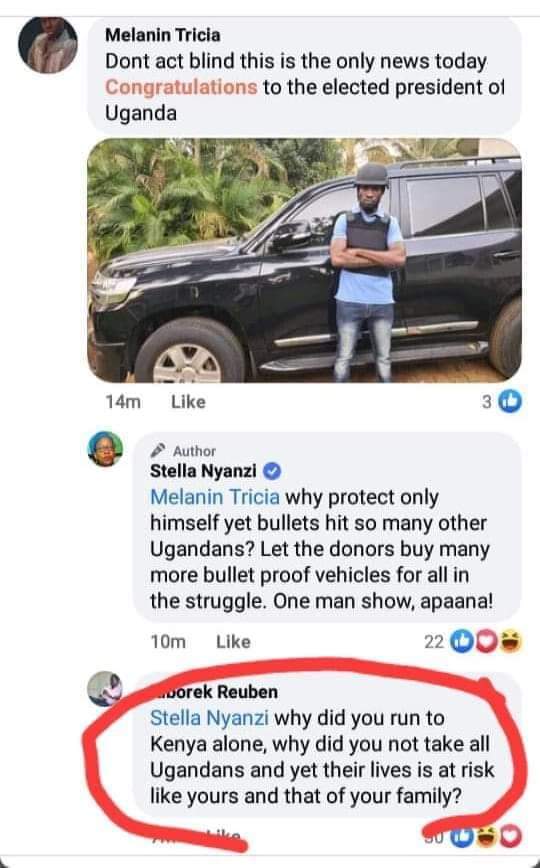The width and height of the screenshot is (540, 868).
Task: Open Reuben's profile avatar
Action: point(105,689)
